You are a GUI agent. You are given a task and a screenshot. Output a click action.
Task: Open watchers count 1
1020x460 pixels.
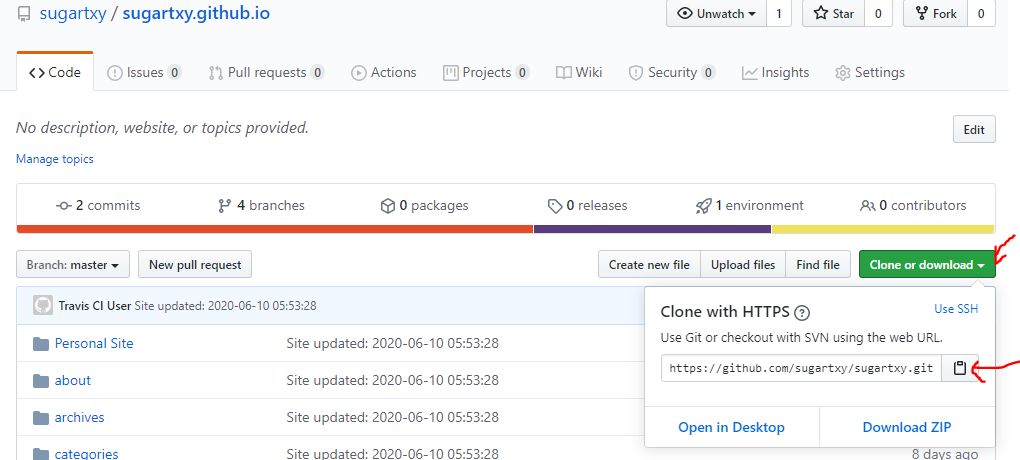(x=779, y=14)
